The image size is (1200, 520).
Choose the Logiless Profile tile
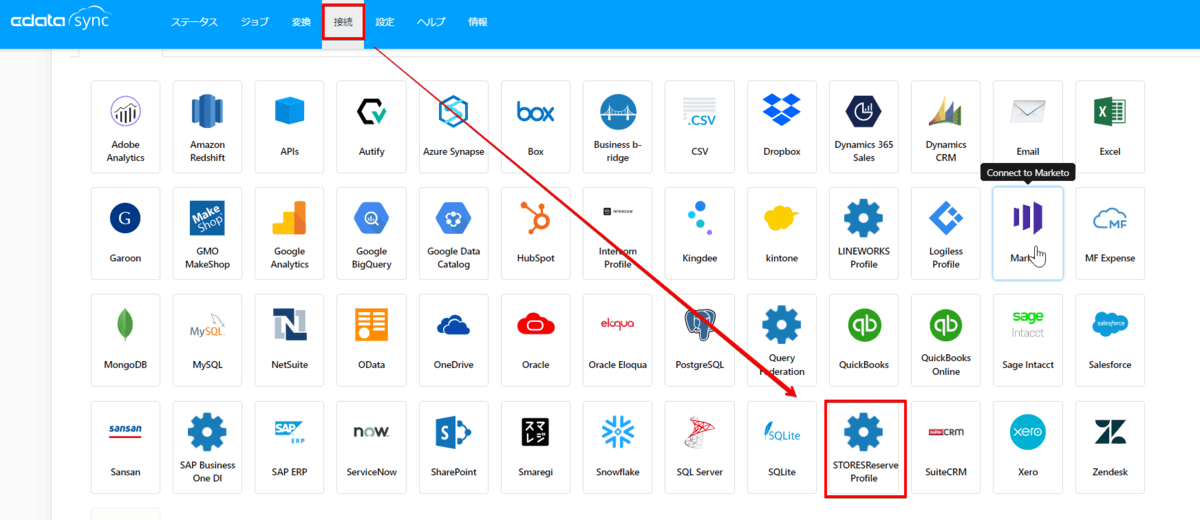pyautogui.click(x=945, y=233)
